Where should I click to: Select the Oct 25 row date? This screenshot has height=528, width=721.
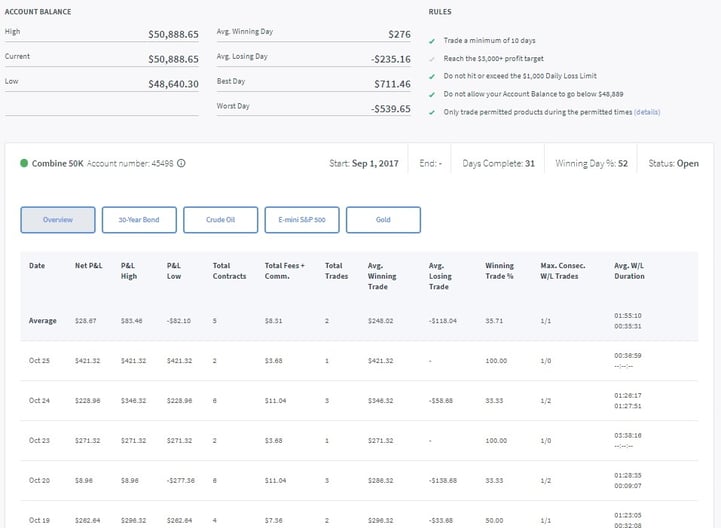click(38, 361)
